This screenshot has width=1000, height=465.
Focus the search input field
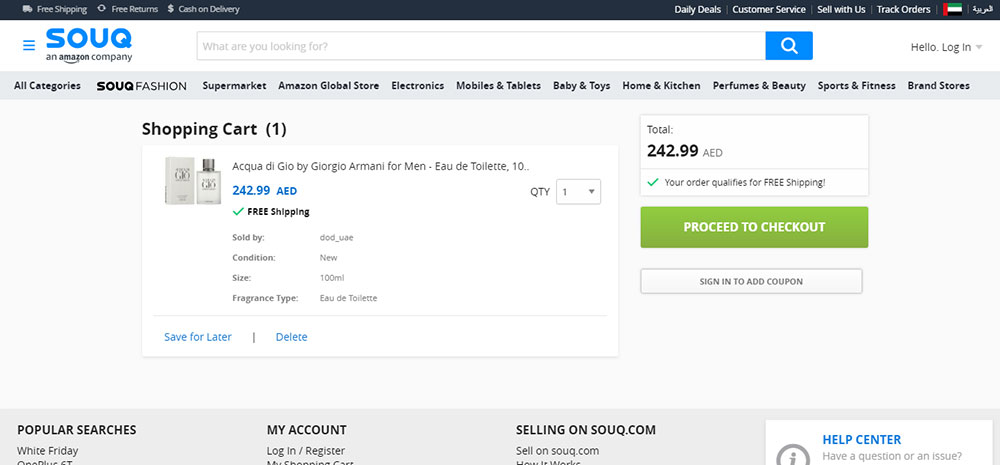(x=481, y=46)
